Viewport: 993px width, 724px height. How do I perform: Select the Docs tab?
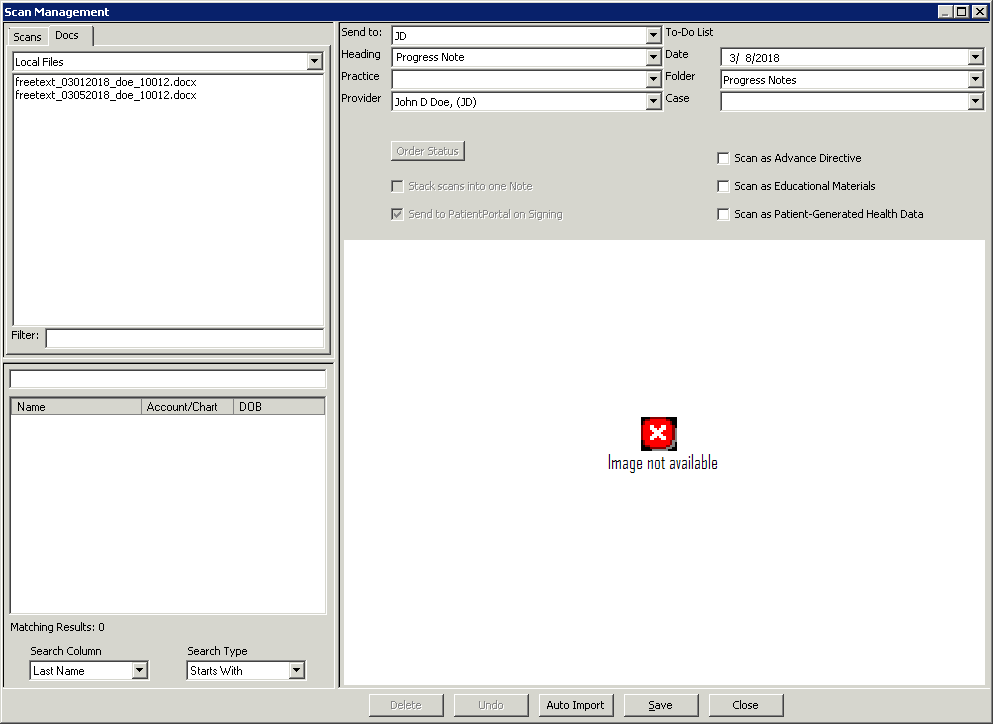coord(67,36)
